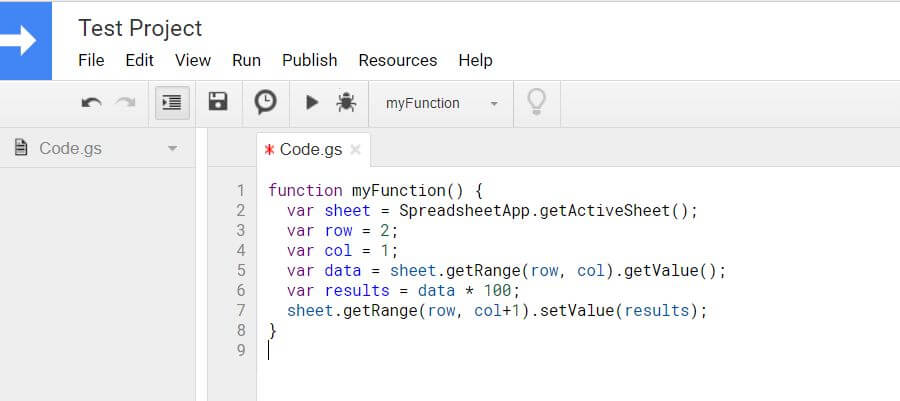Run the script with play icon

tap(312, 102)
